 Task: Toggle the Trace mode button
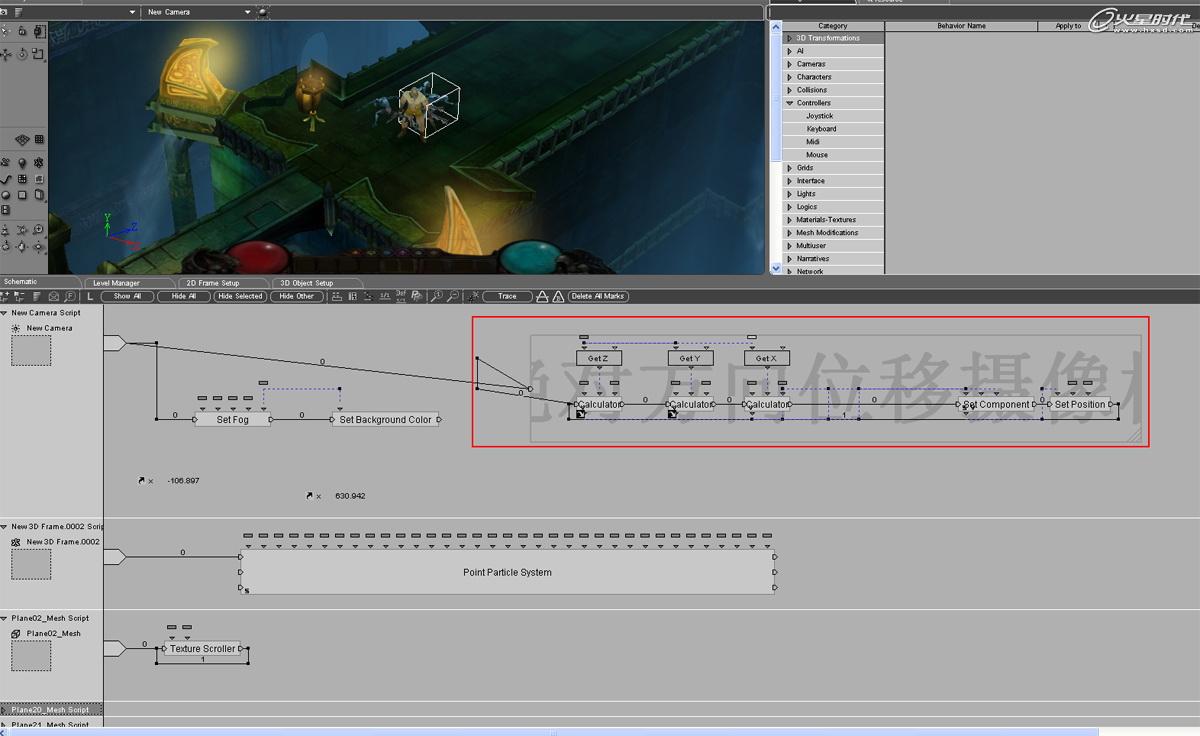[x=507, y=296]
